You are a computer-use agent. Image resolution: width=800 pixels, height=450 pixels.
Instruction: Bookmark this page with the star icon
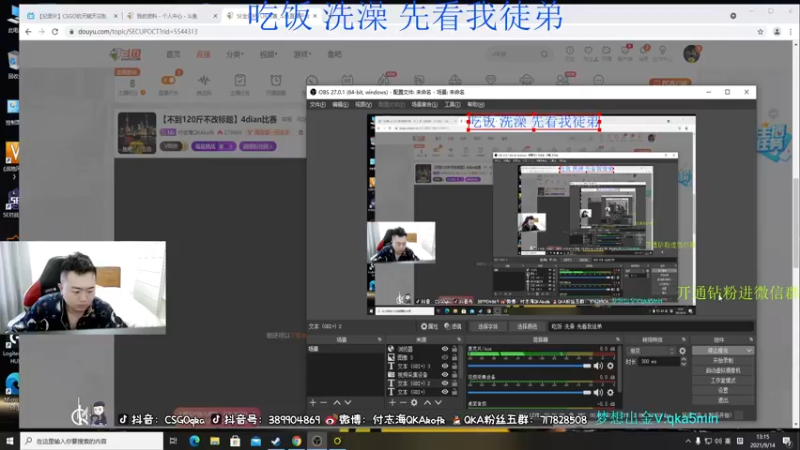(760, 32)
